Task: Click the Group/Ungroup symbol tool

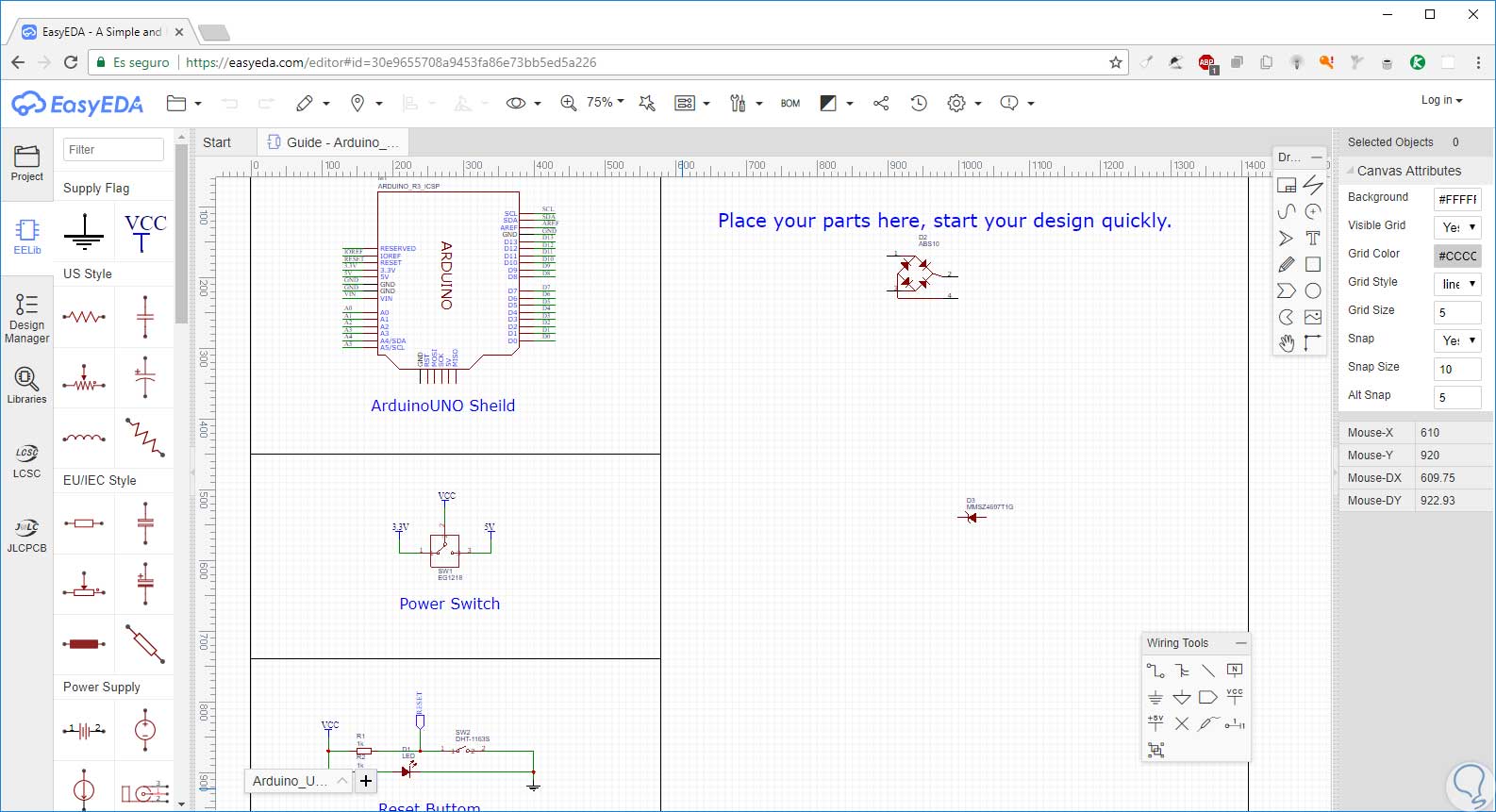Action: [x=1155, y=750]
